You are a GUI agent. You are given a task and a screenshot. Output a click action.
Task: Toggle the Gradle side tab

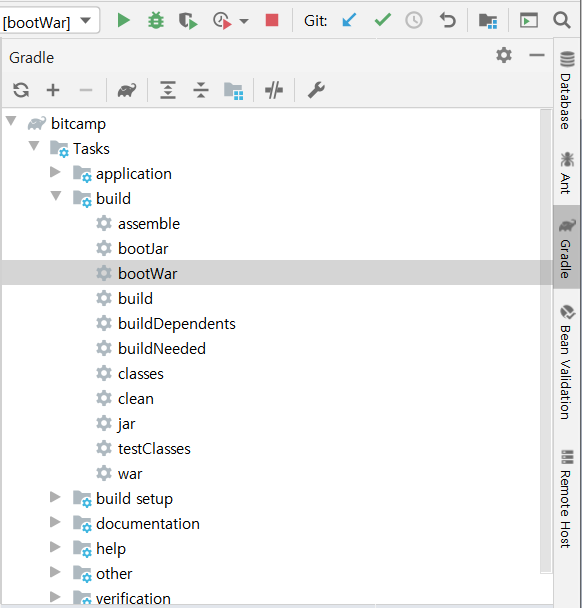[566, 247]
